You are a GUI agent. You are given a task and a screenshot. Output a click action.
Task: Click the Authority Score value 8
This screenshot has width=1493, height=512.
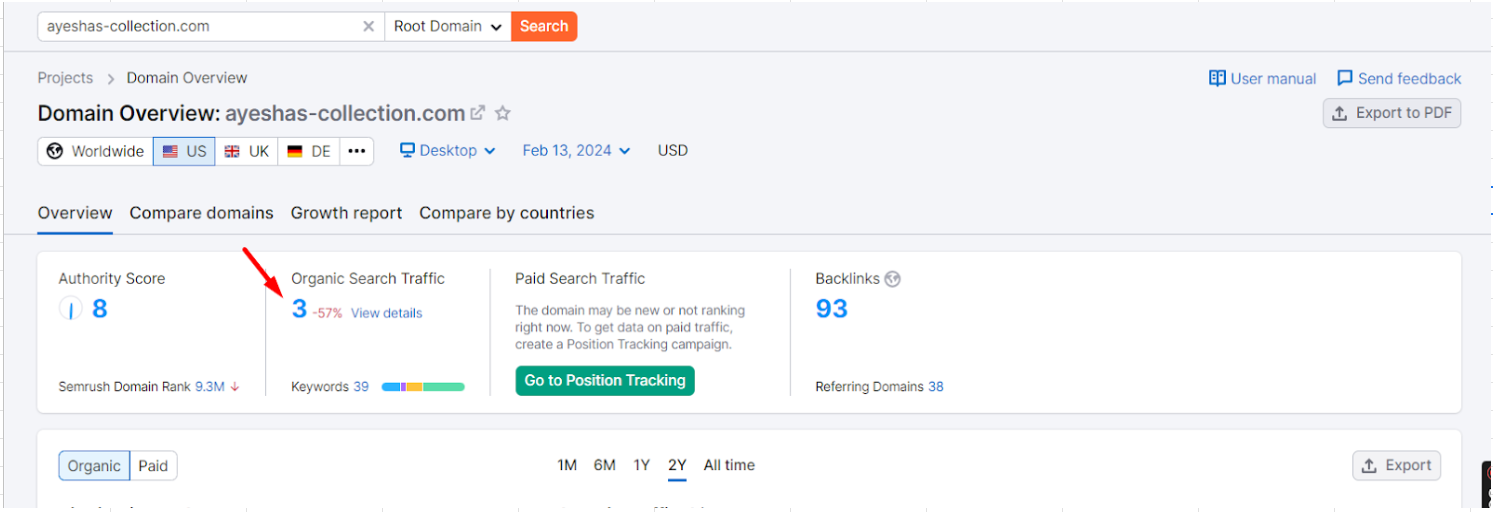[99, 309]
